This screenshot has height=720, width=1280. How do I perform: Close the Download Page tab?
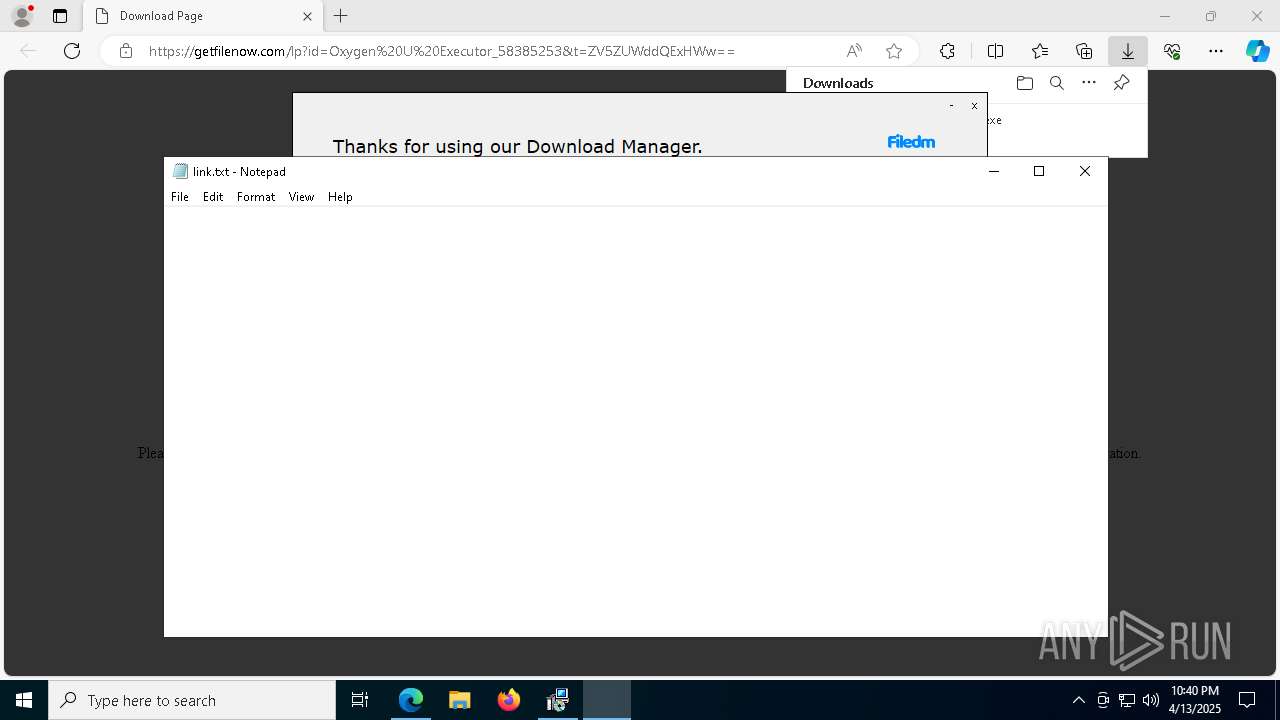pos(307,16)
